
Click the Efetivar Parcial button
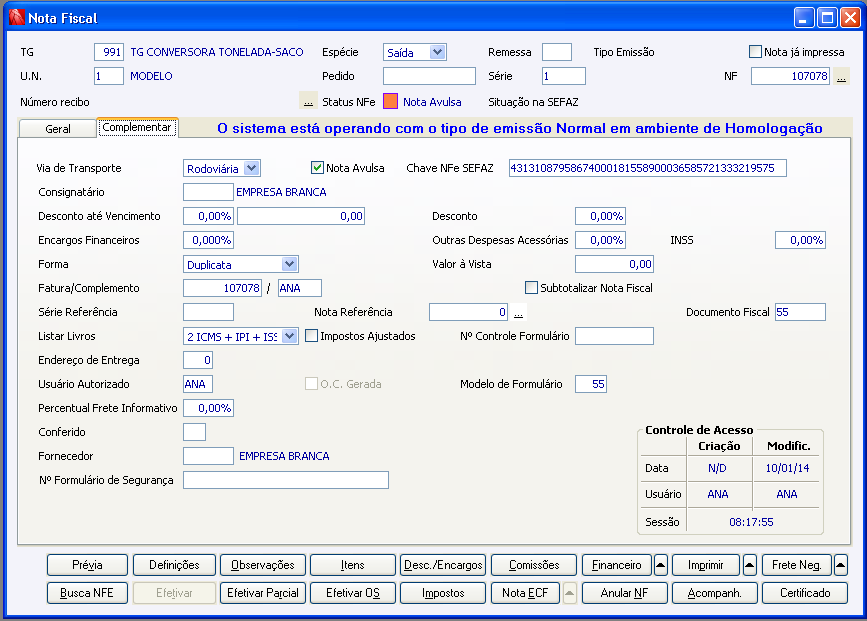[x=263, y=593]
